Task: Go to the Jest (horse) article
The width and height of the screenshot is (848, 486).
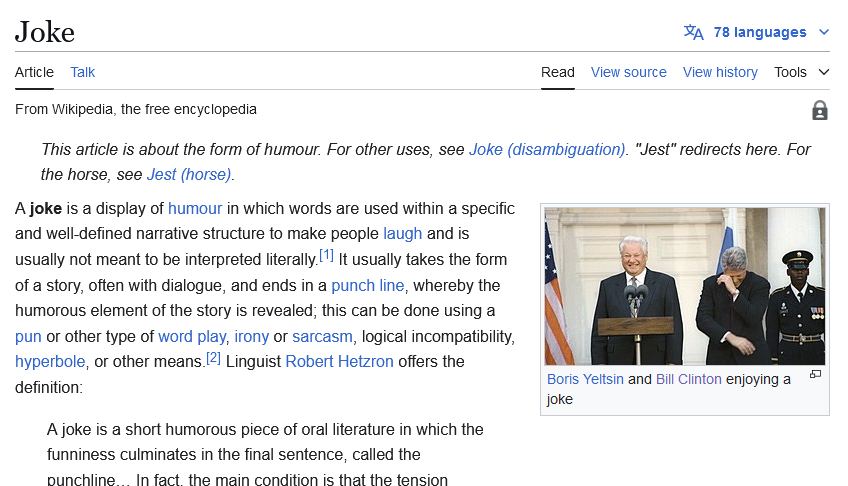Action: click(189, 174)
